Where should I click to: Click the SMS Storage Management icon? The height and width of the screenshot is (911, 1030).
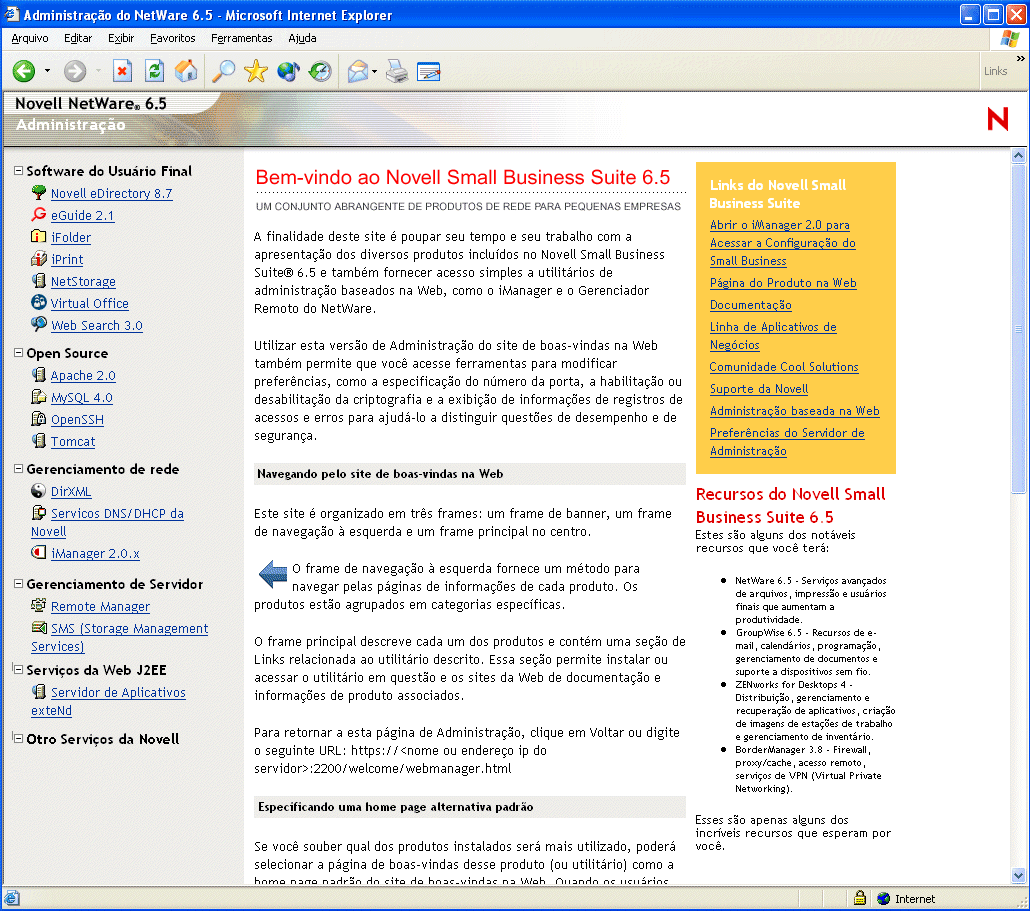(39, 627)
